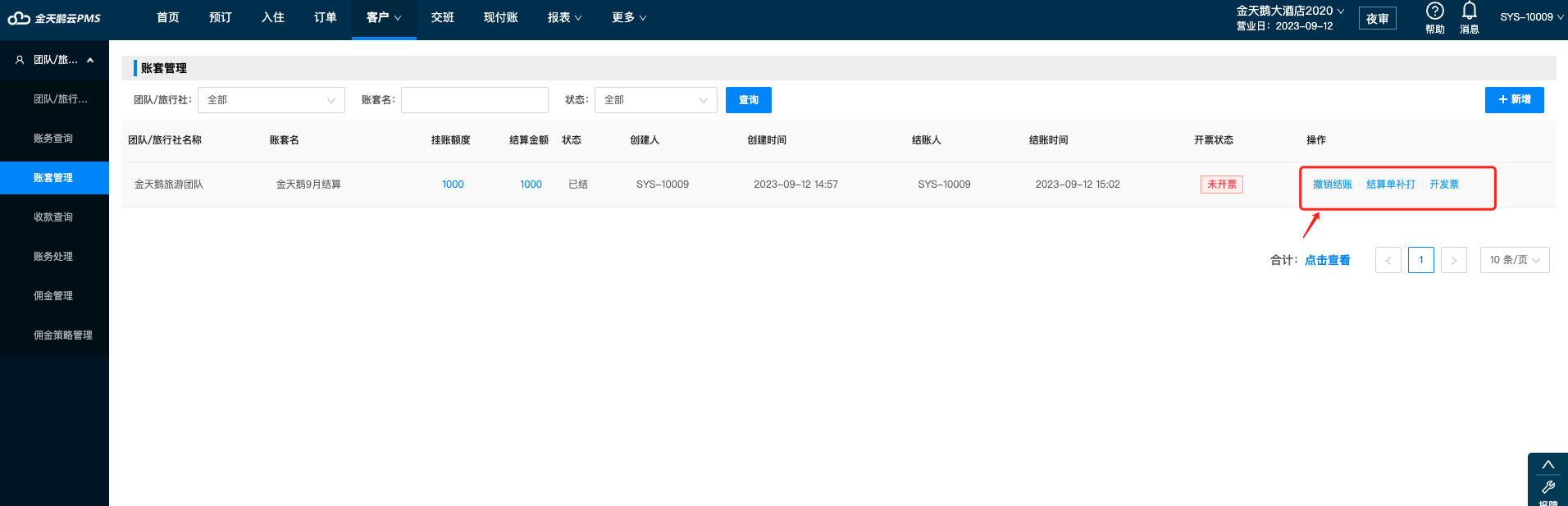Select 团队/旅行... in the sidebar
The width and height of the screenshot is (1568, 506).
[54, 99]
